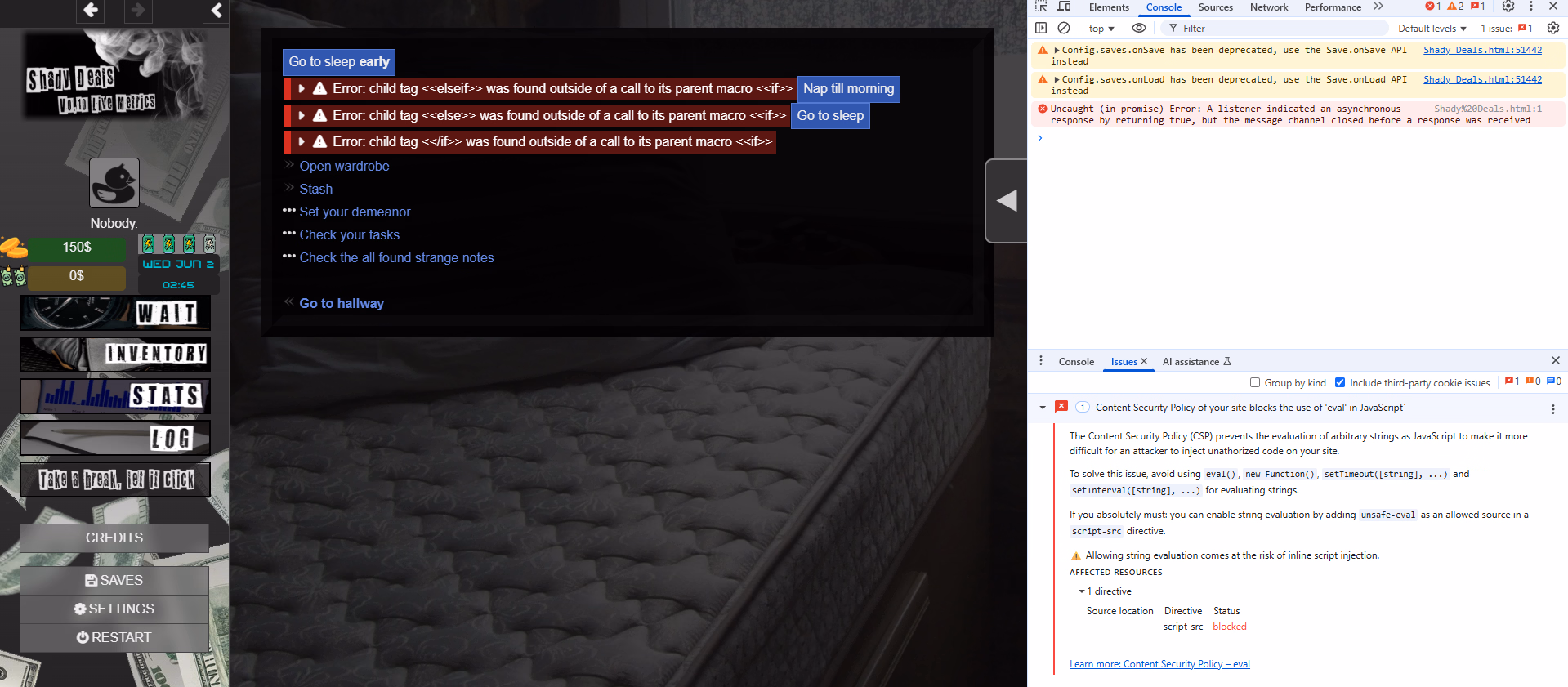Type in the console Filter field
This screenshot has height=687, width=1568.
coord(1275,29)
